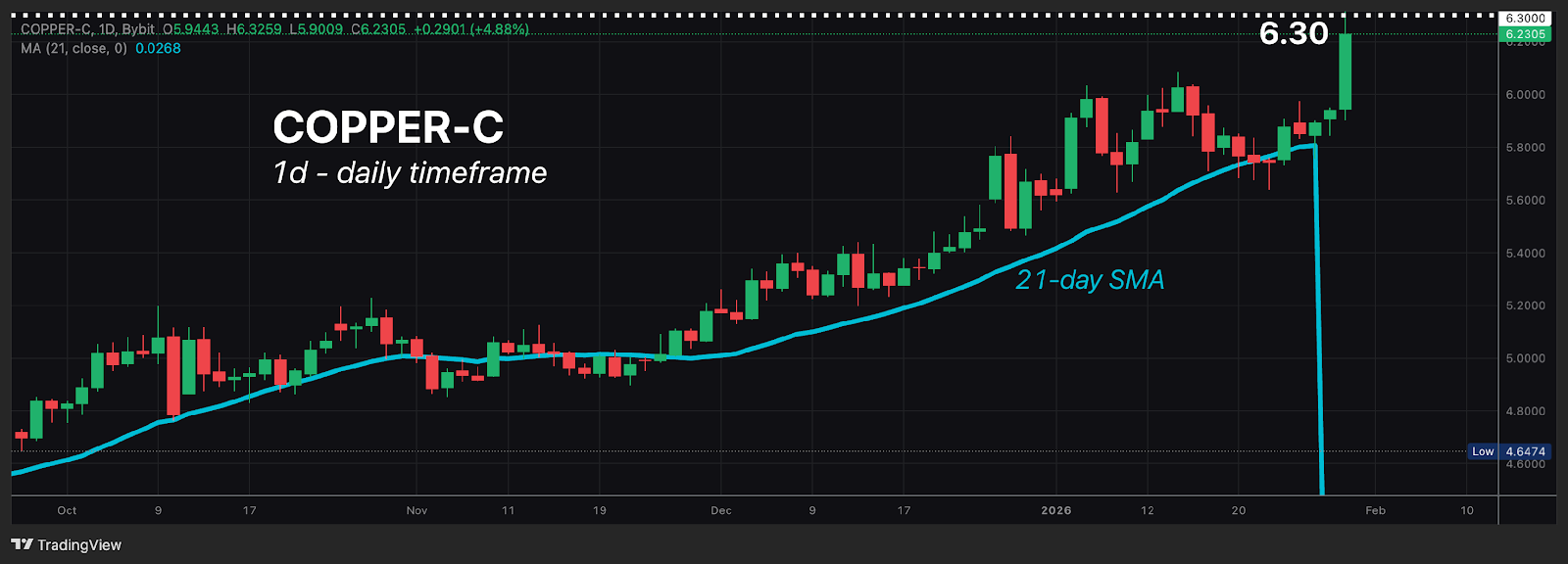Select the MA (21, close, 0) indicator legend
The image size is (1568, 564).
[74, 48]
